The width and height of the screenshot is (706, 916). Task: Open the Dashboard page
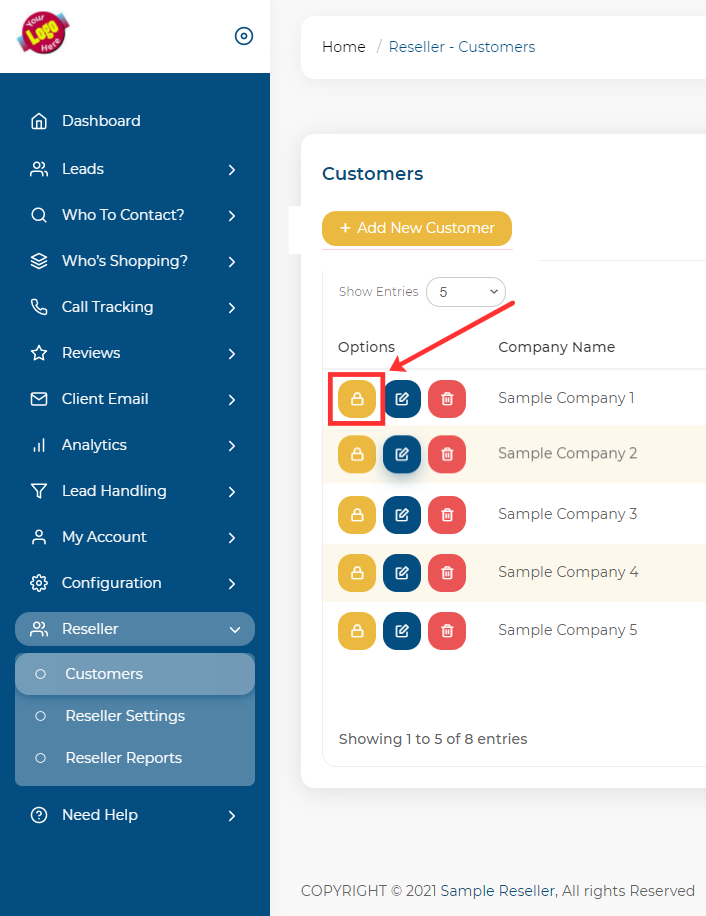pyautogui.click(x=101, y=121)
